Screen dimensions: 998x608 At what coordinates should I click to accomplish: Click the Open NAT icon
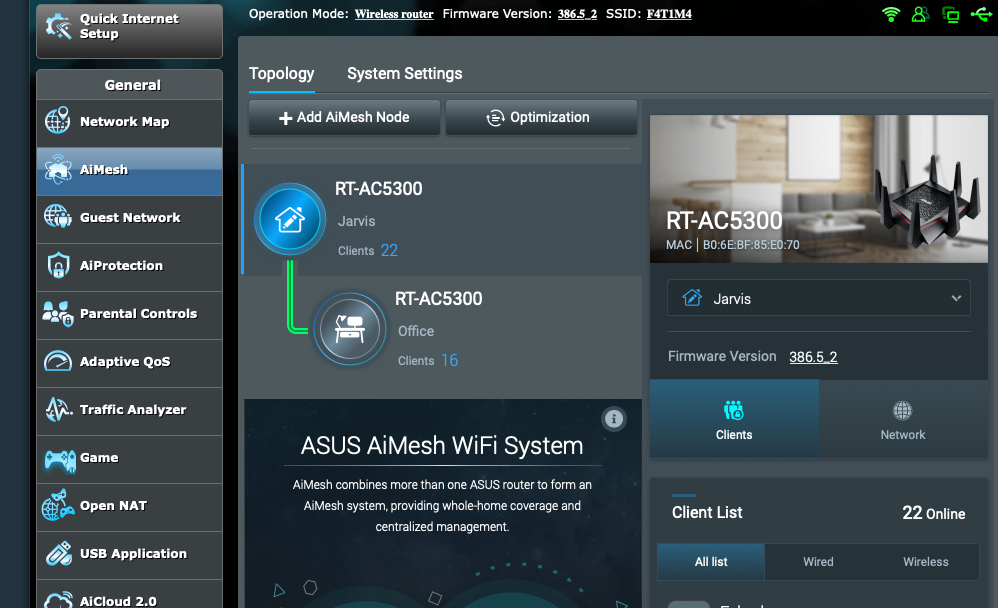click(58, 505)
